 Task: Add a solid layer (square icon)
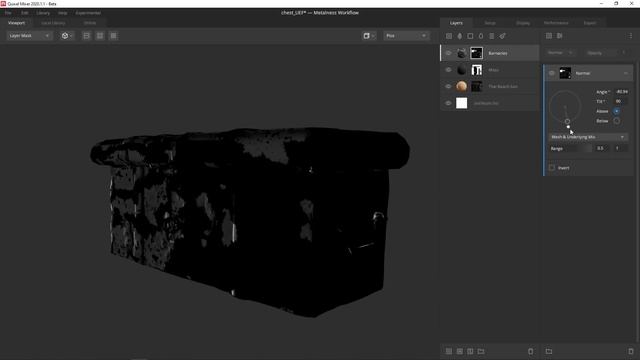(x=470, y=36)
